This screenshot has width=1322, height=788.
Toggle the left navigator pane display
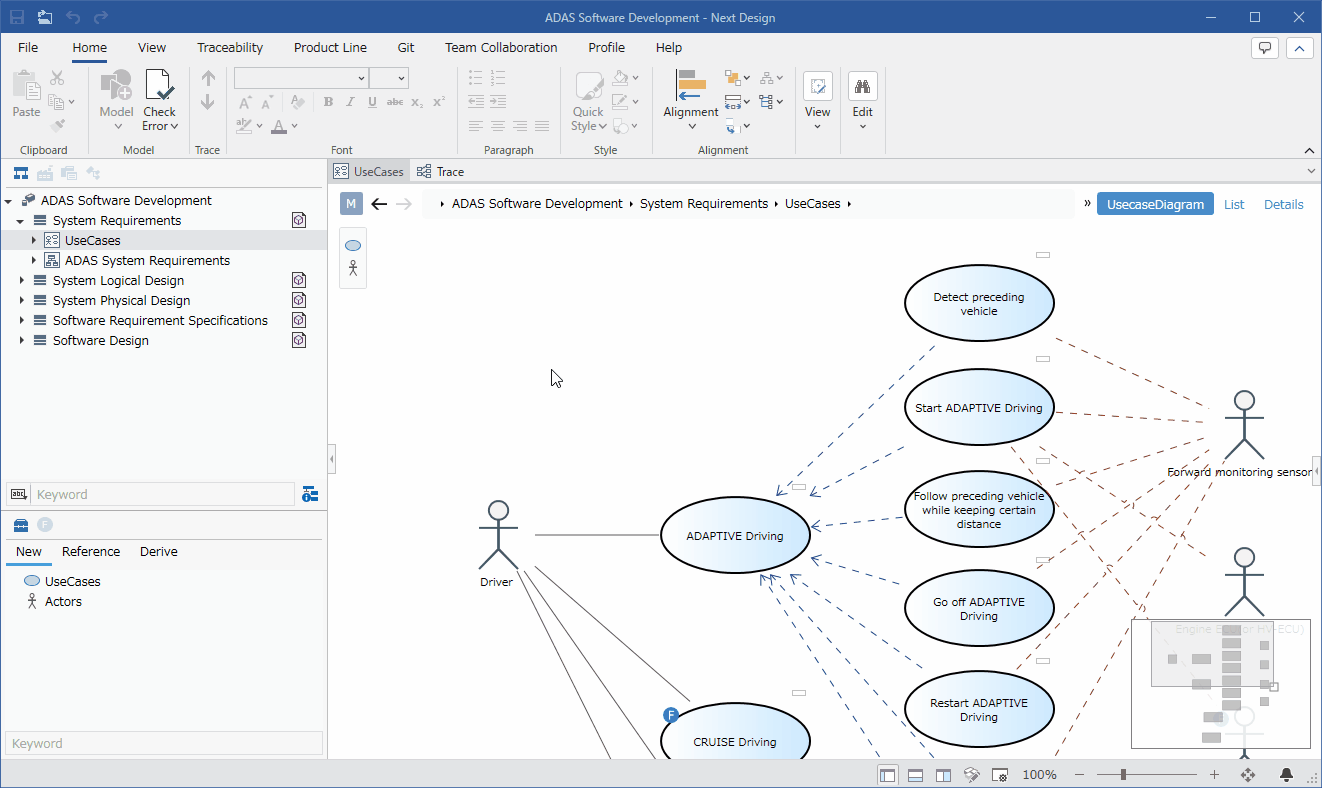(888, 775)
